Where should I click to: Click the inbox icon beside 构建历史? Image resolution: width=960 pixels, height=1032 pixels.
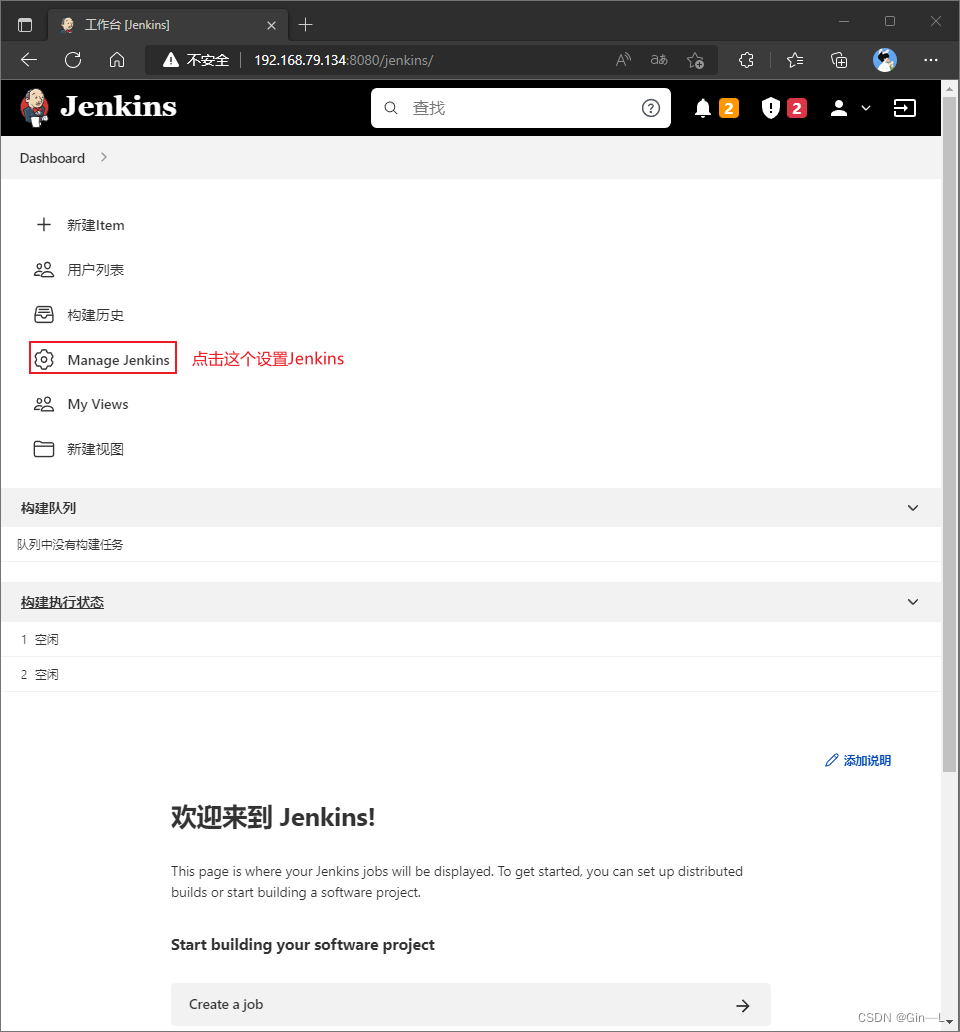[x=44, y=315]
